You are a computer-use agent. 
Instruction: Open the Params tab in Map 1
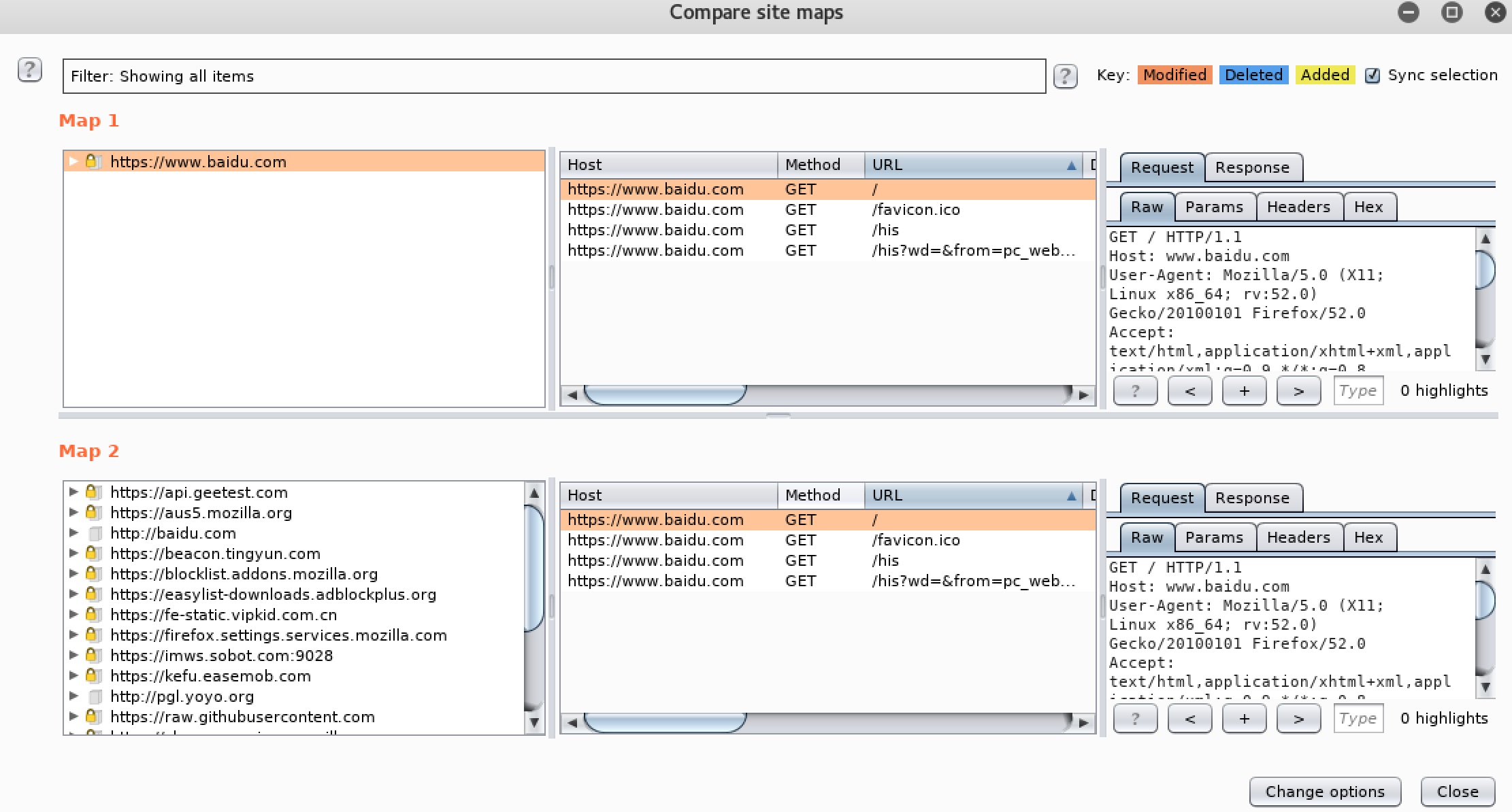coord(1214,207)
